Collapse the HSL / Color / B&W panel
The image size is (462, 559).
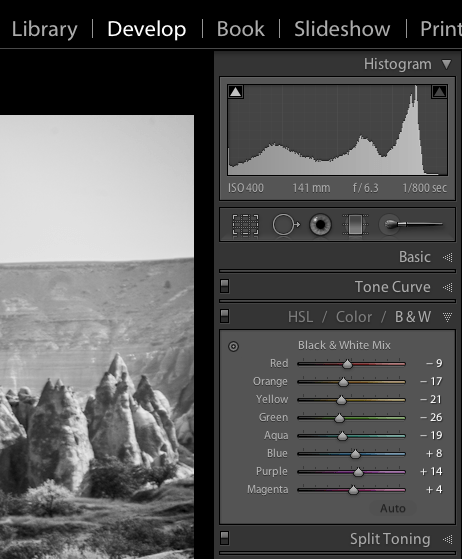click(448, 317)
